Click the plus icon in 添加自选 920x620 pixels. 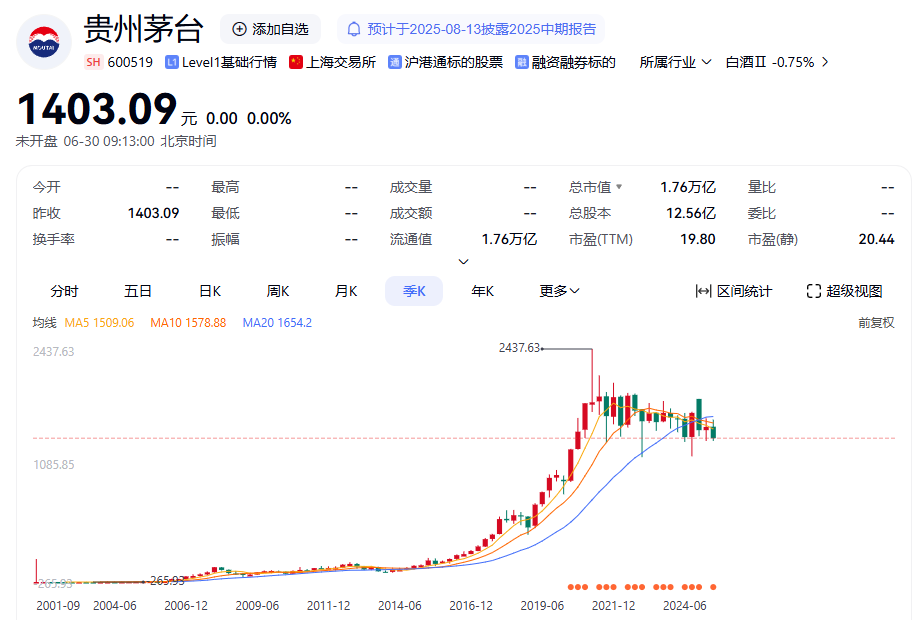point(239,29)
